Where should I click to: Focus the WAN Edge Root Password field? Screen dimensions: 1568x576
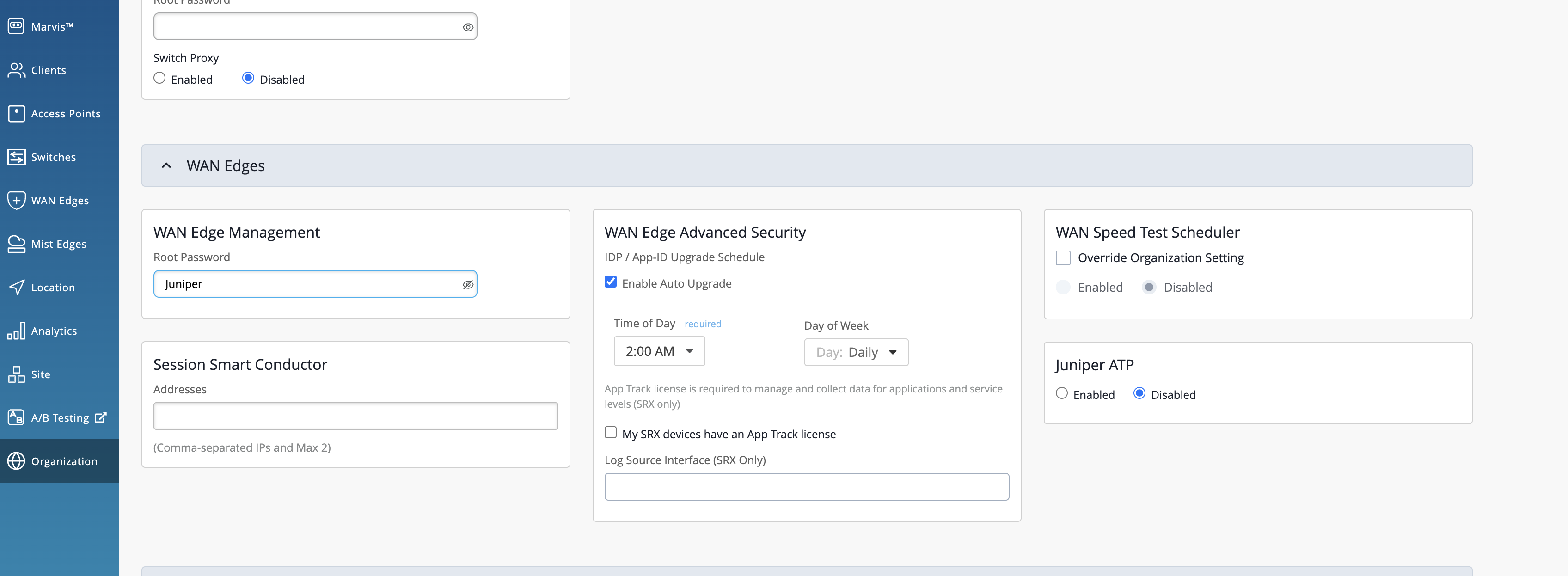coord(315,284)
